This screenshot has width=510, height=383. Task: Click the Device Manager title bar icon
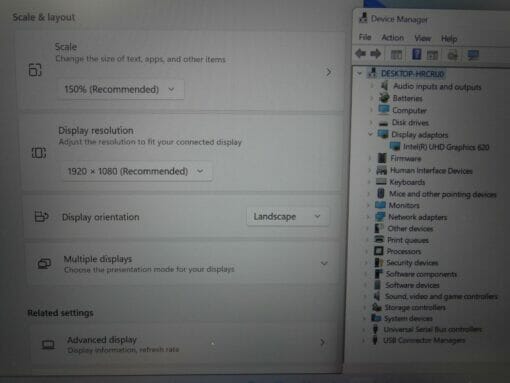pos(363,18)
